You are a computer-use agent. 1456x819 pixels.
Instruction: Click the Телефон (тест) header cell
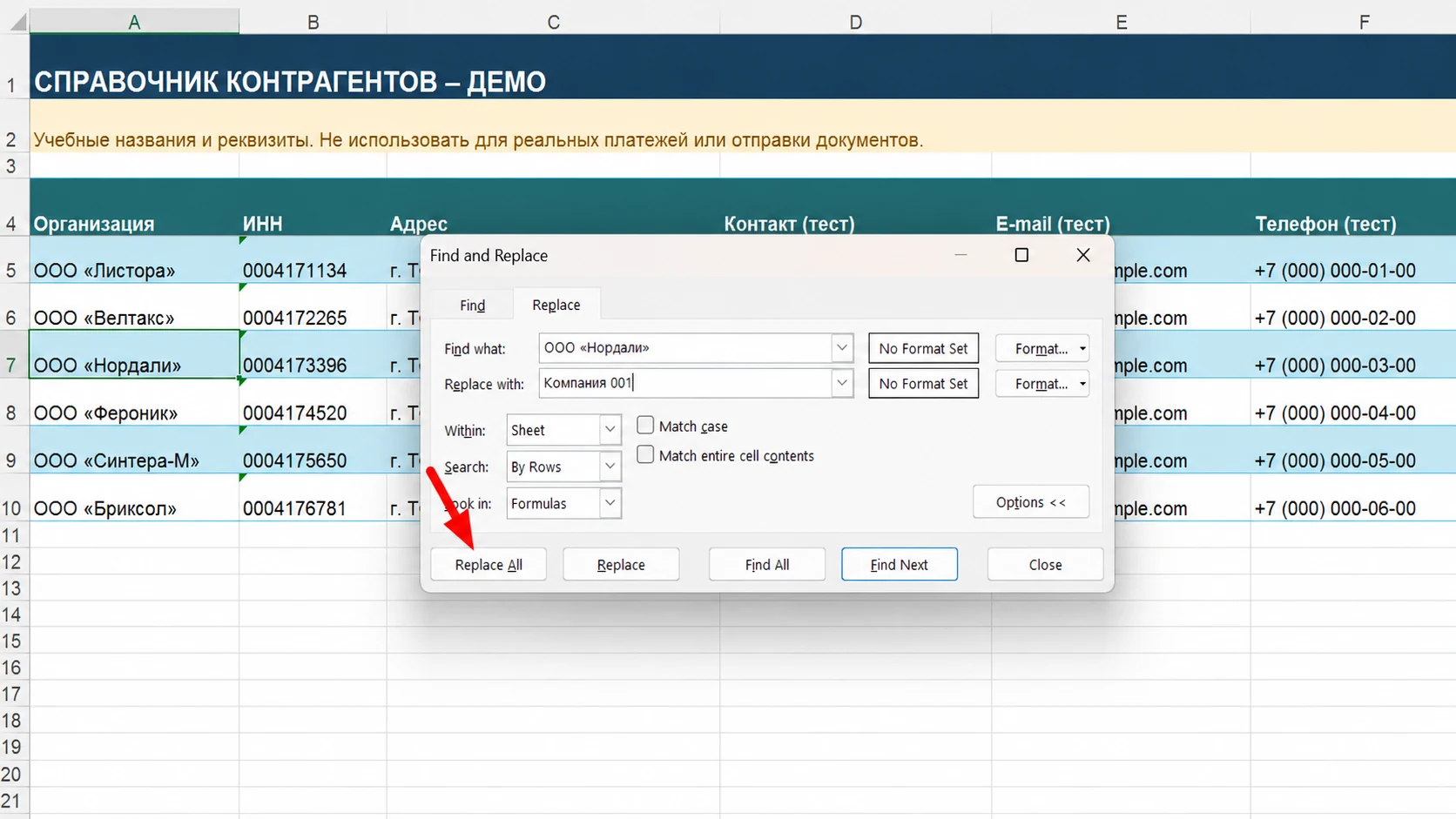coord(1353,207)
